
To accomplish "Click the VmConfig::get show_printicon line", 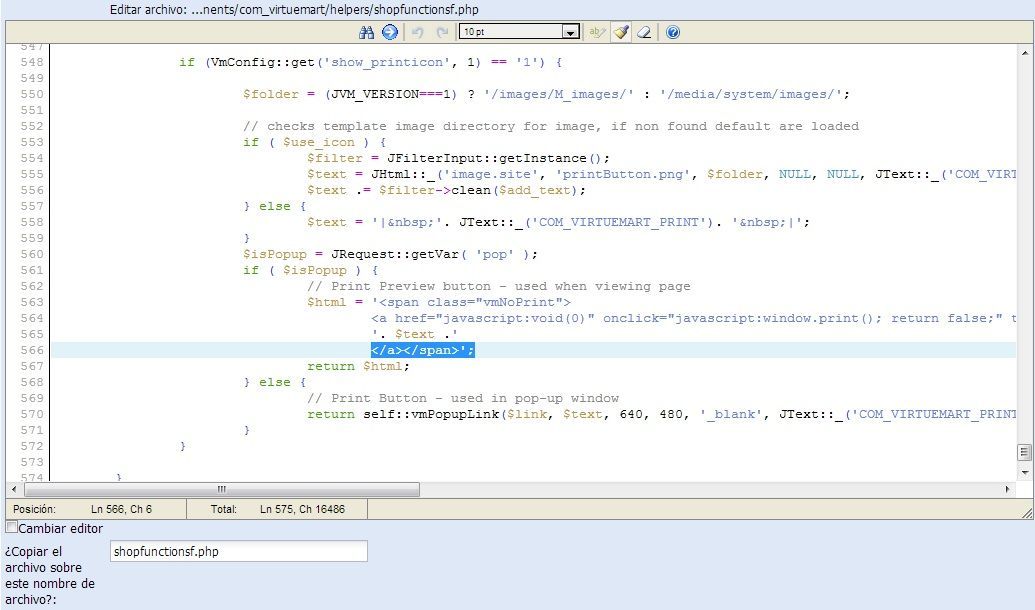I will [370, 62].
